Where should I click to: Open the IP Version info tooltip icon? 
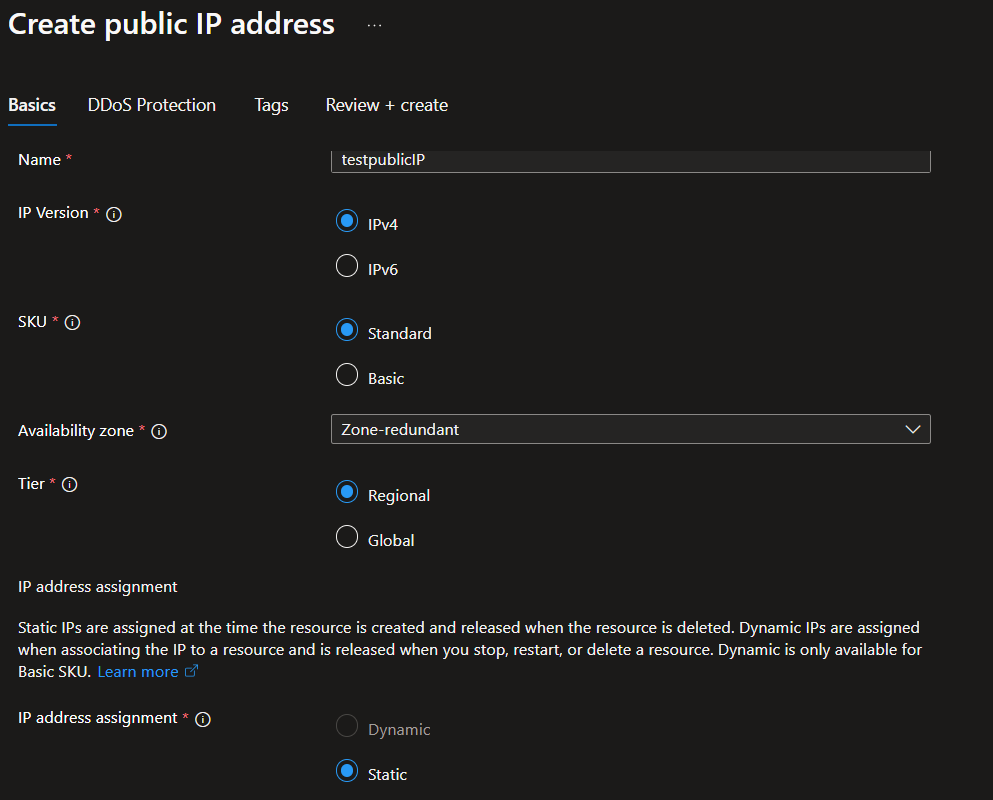click(x=114, y=213)
